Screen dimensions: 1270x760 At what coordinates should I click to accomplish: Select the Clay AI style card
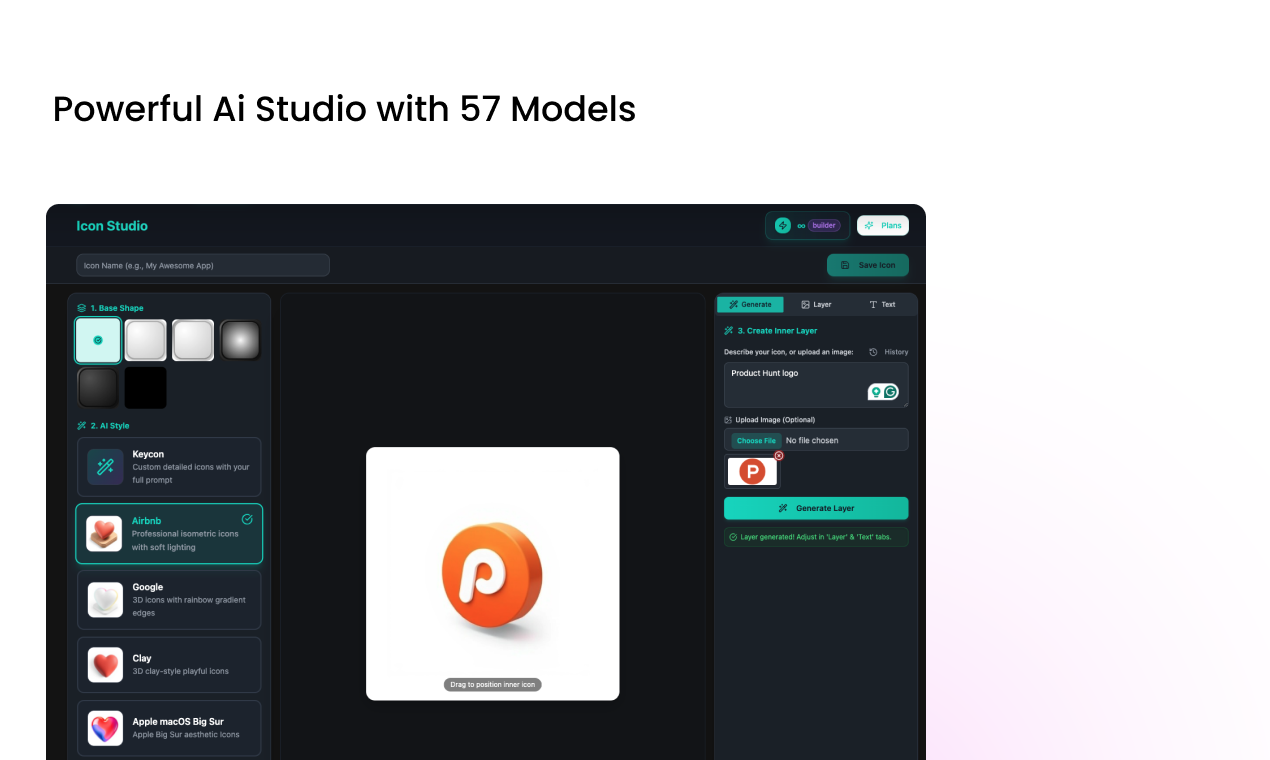tap(169, 665)
